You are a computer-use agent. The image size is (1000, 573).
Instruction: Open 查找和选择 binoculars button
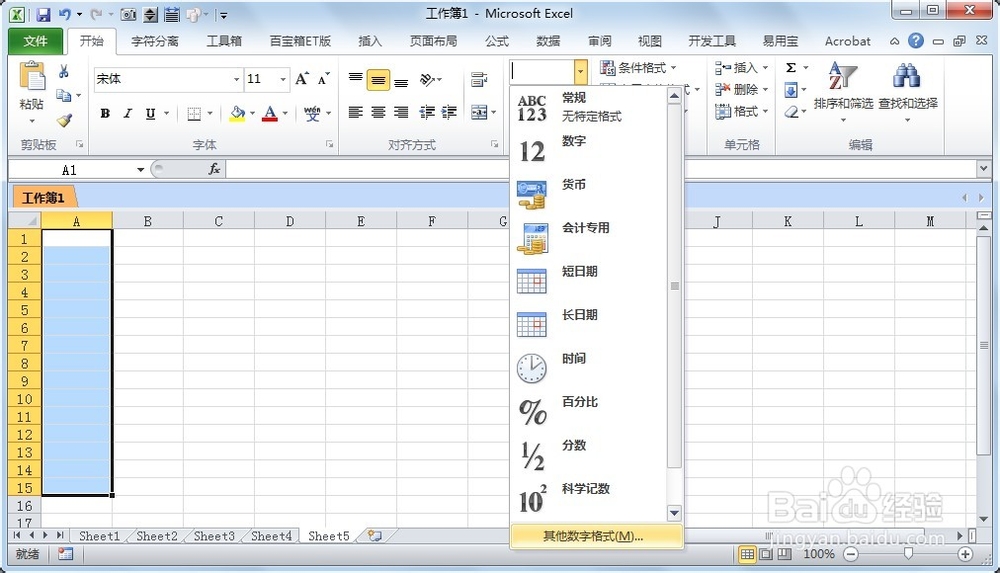[x=908, y=91]
